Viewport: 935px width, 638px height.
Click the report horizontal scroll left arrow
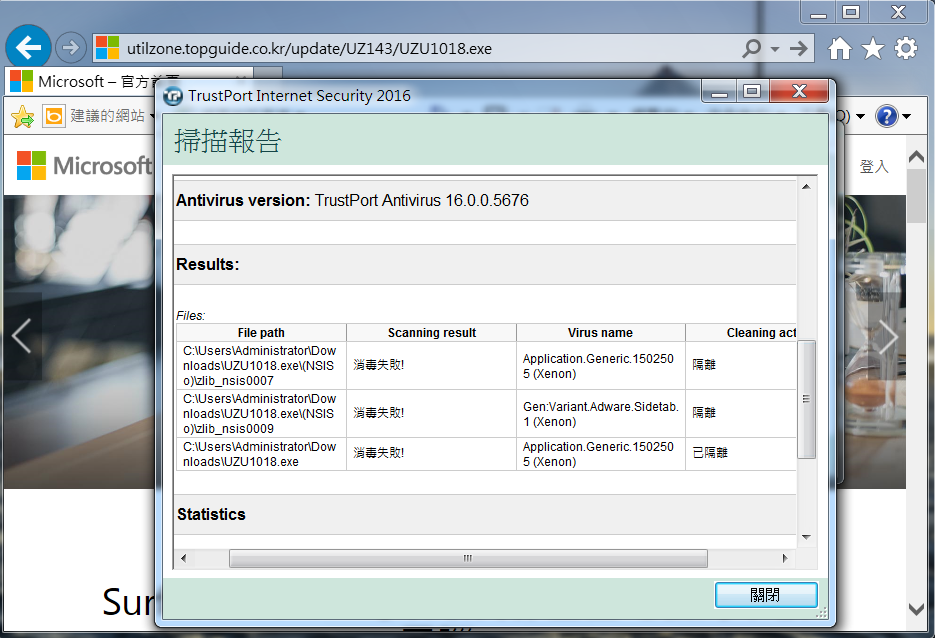click(183, 558)
